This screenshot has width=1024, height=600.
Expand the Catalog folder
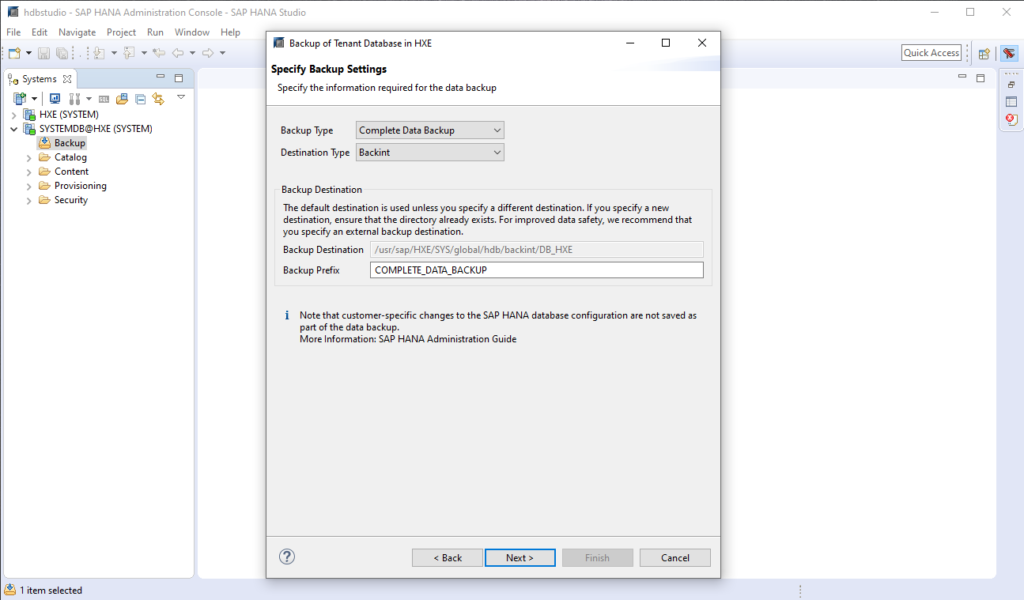point(29,158)
